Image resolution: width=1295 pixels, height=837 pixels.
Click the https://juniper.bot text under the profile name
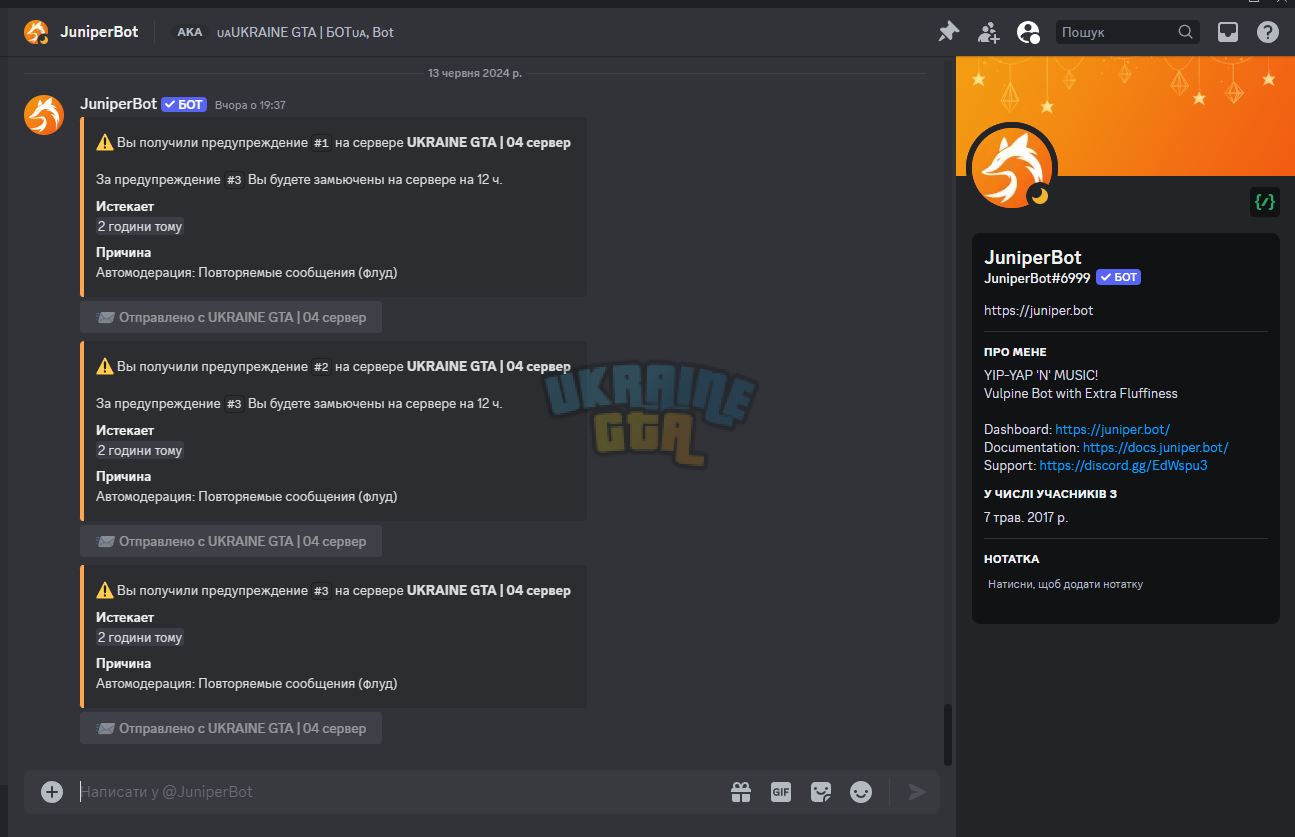coord(1039,311)
